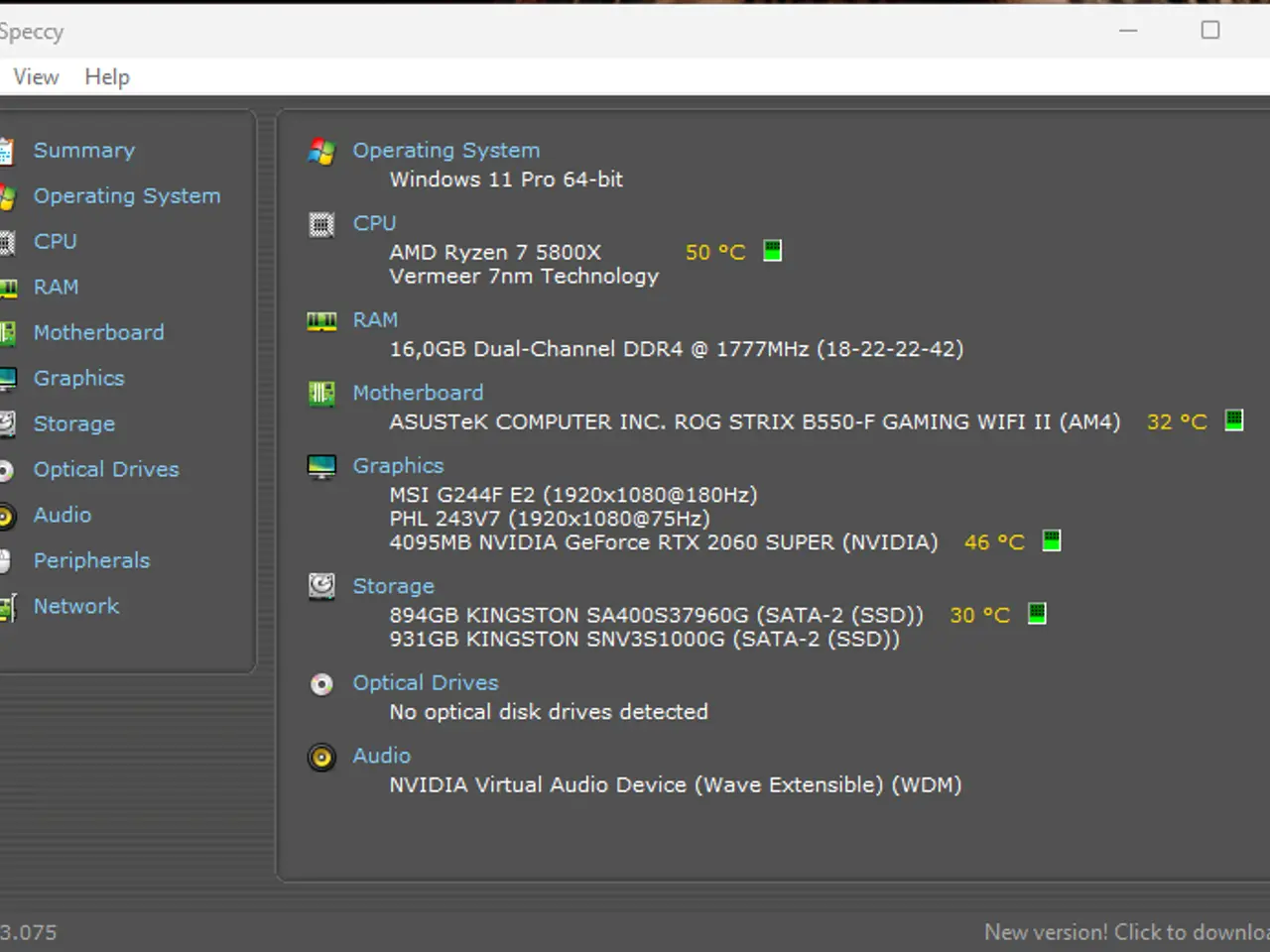Select Peripherals in the sidebar

[x=91, y=561]
